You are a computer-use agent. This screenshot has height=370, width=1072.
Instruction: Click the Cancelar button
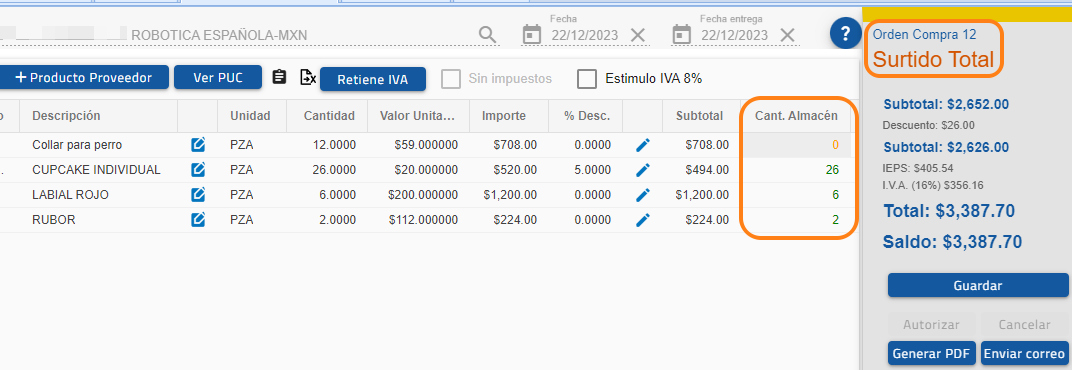click(1024, 325)
